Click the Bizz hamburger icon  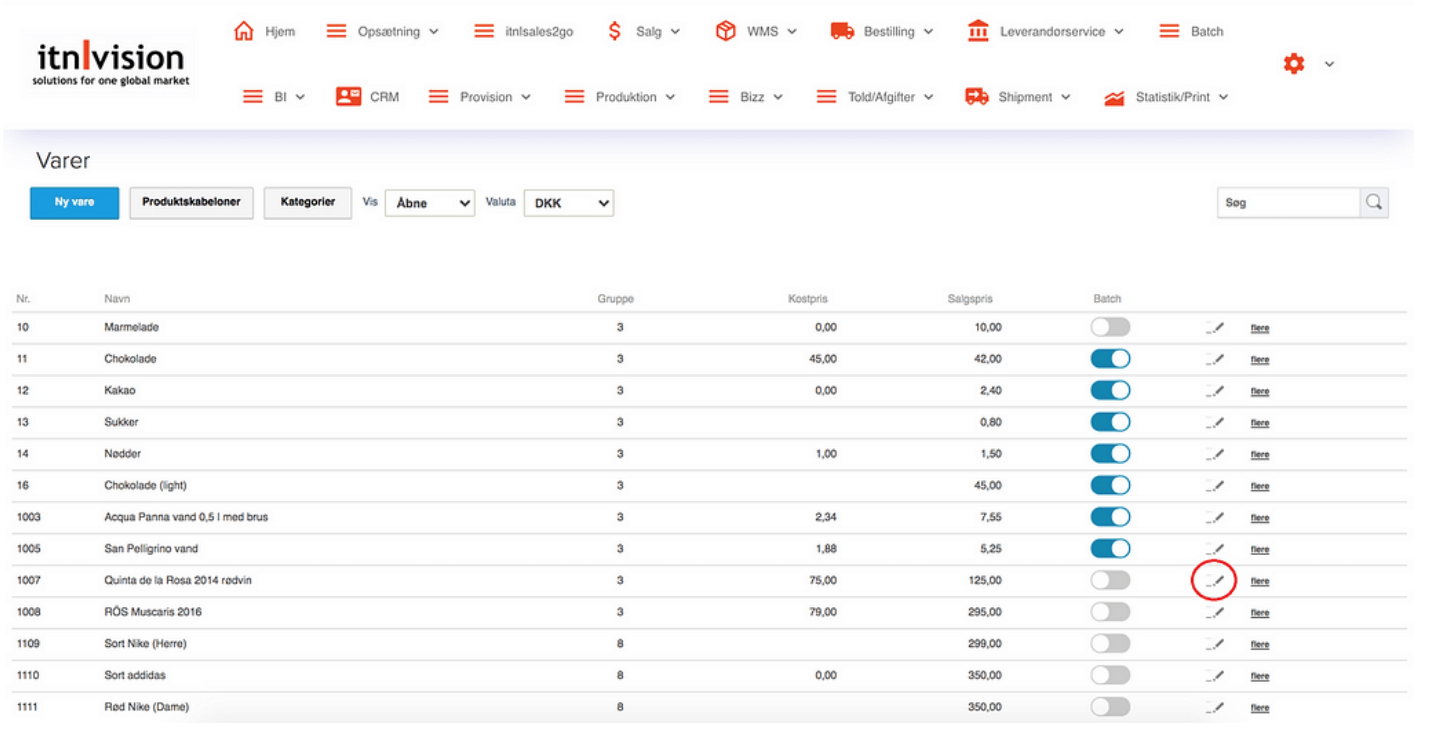click(719, 97)
